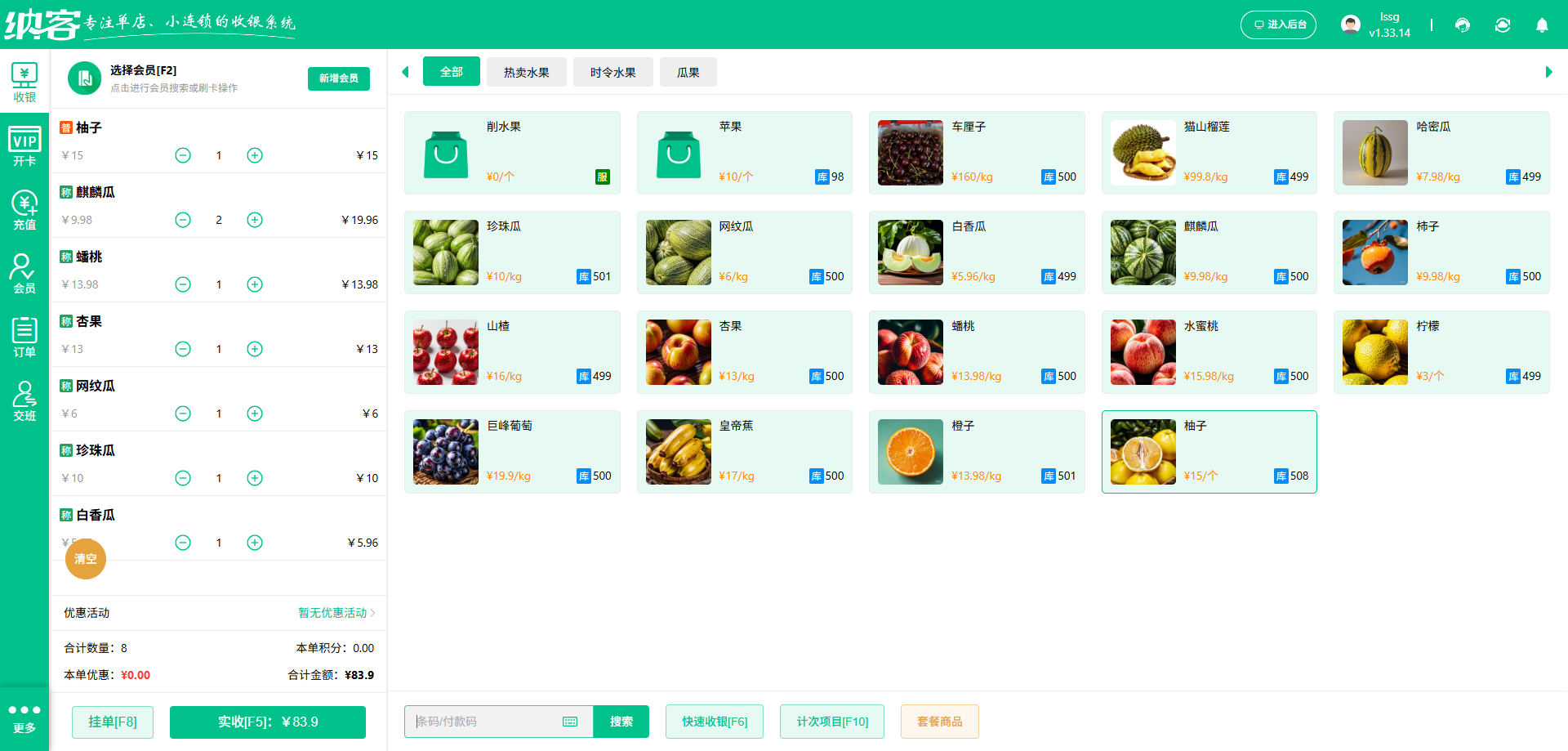Click the keyboard icon in barcode field
The width and height of the screenshot is (1568, 751).
click(570, 722)
